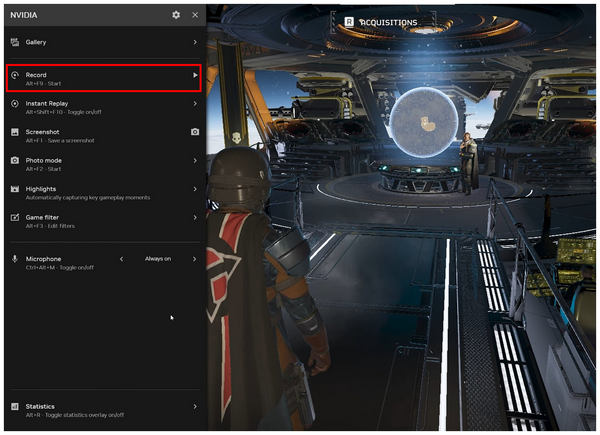Click the Statistics chart icon

pos(15,406)
